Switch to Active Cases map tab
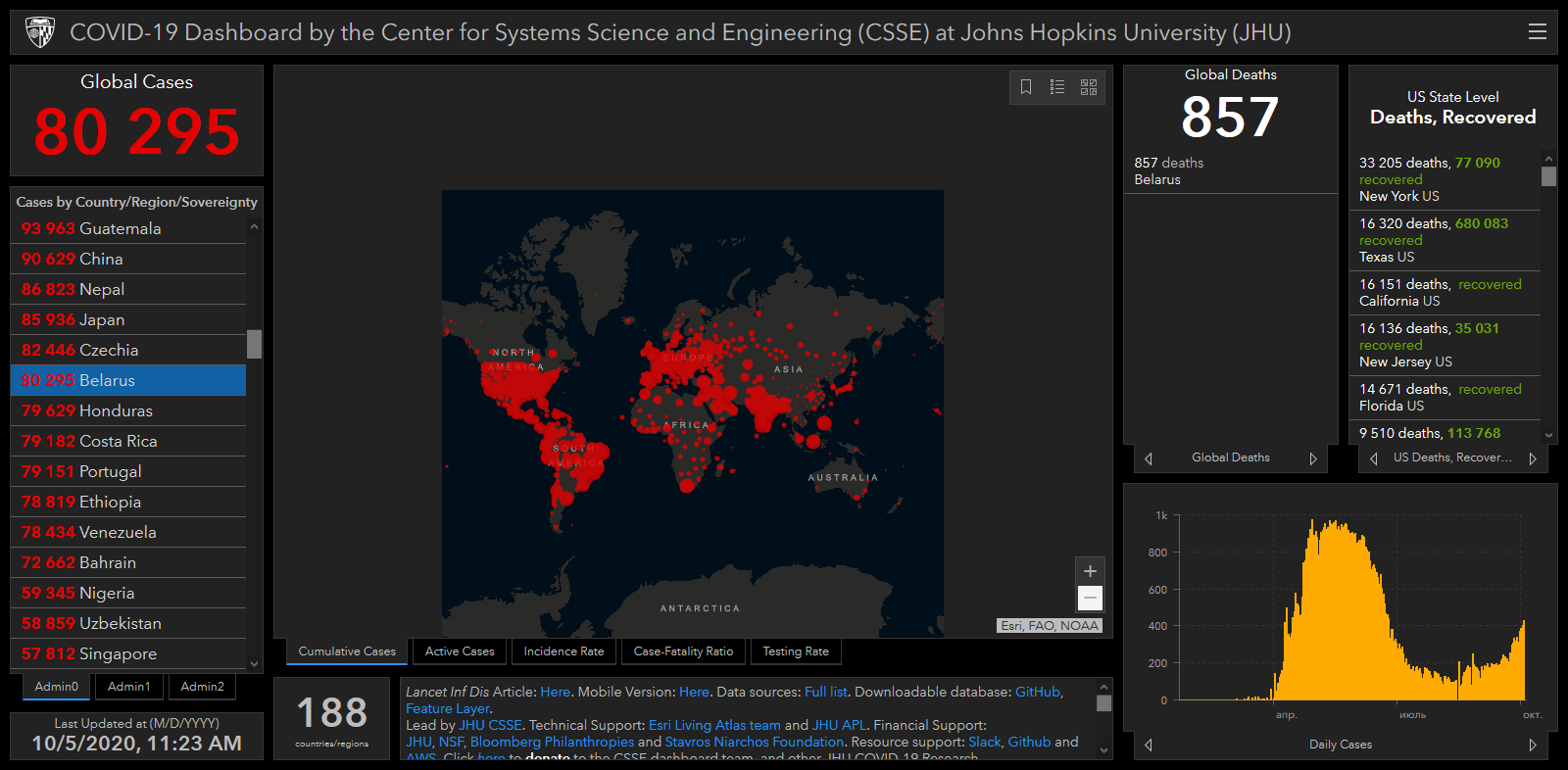Screen dimensions: 1568x770 460,651
